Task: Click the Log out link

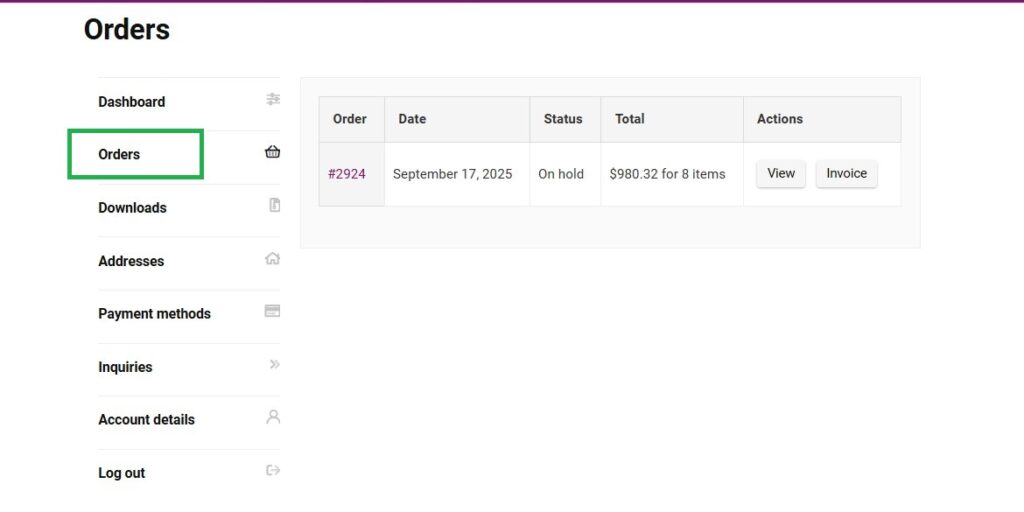Action: [121, 473]
